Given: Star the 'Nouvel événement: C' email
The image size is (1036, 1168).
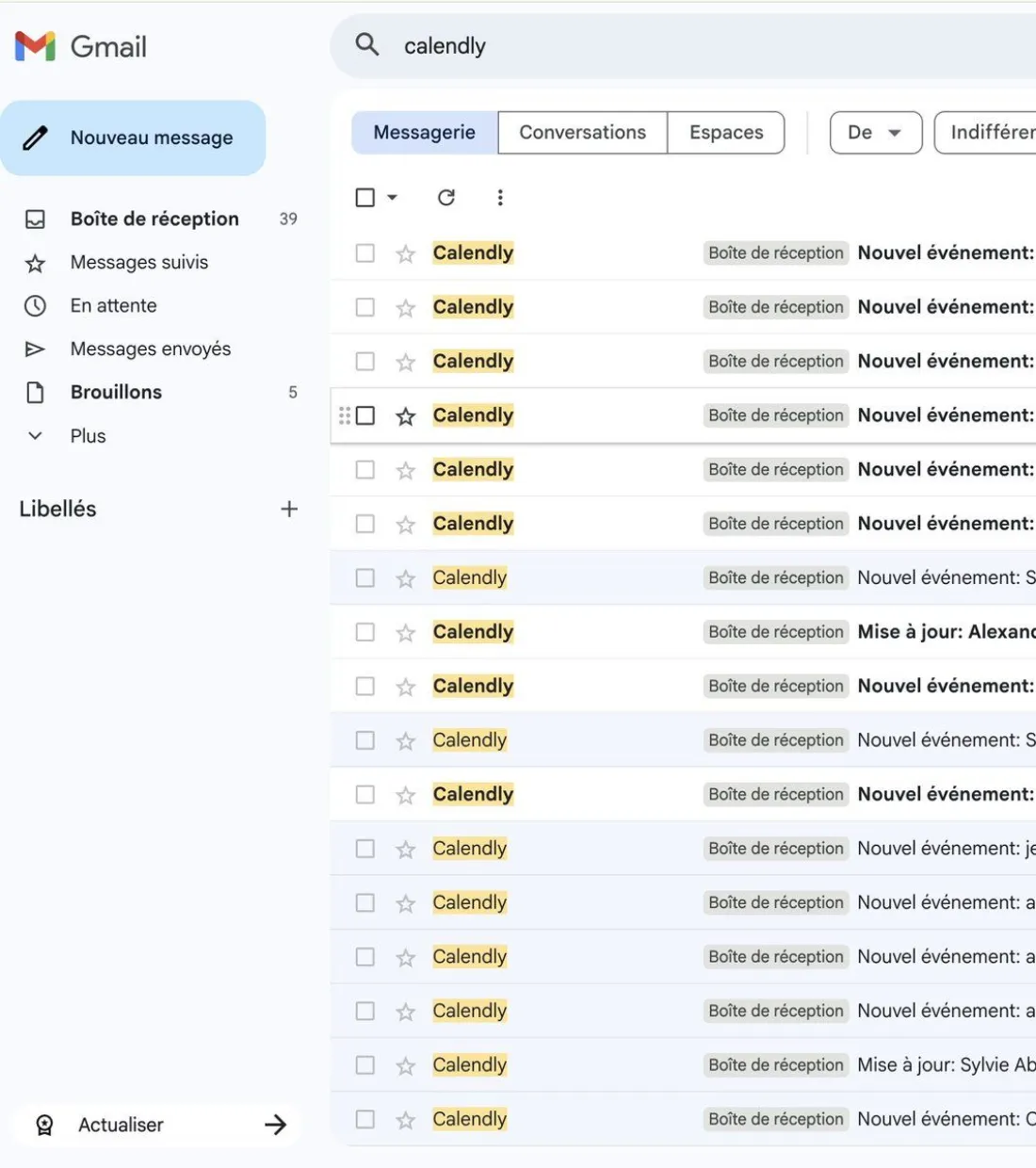Looking at the screenshot, I should tap(406, 1120).
